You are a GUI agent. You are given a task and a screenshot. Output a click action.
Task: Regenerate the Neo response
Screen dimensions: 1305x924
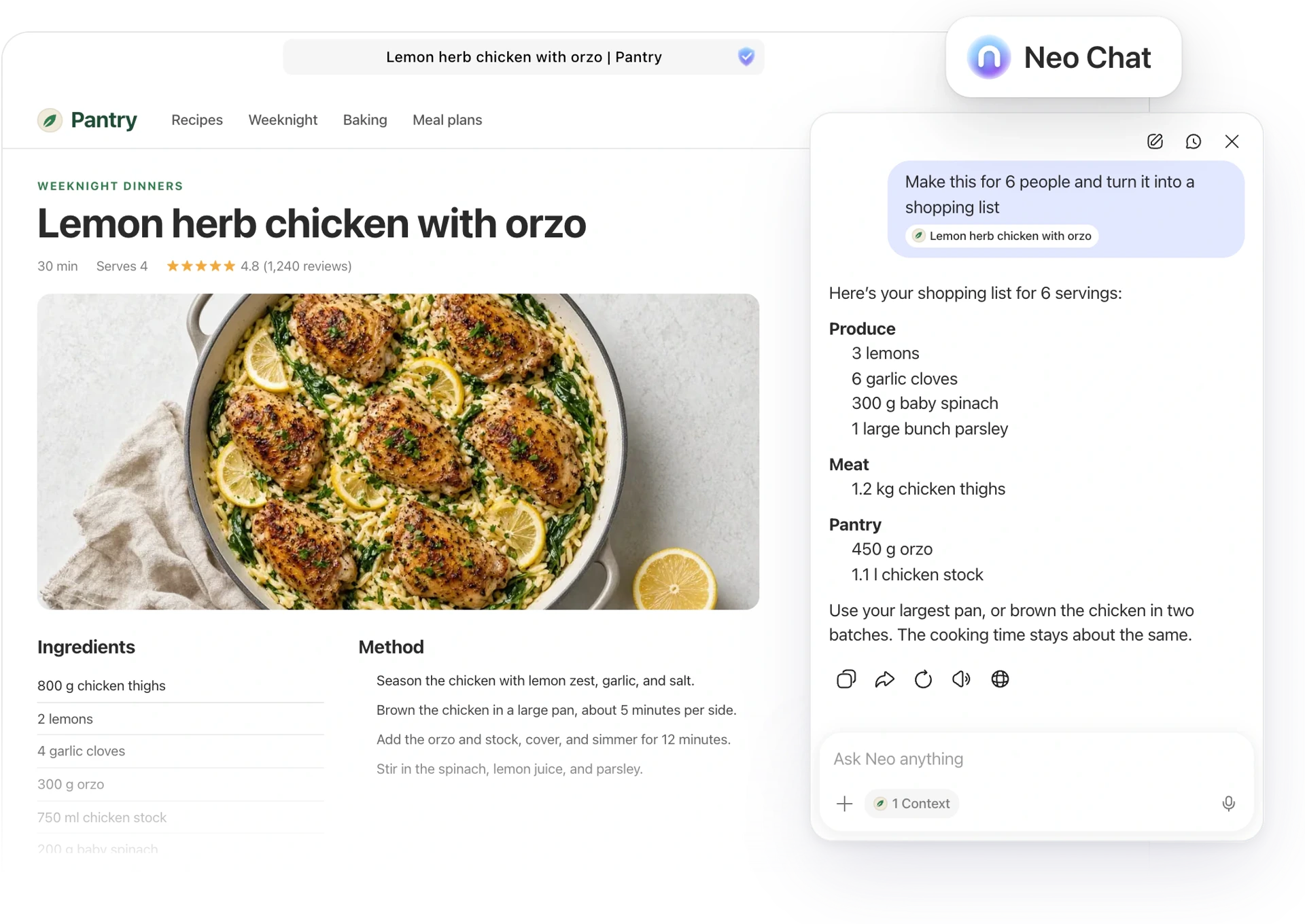pos(923,679)
